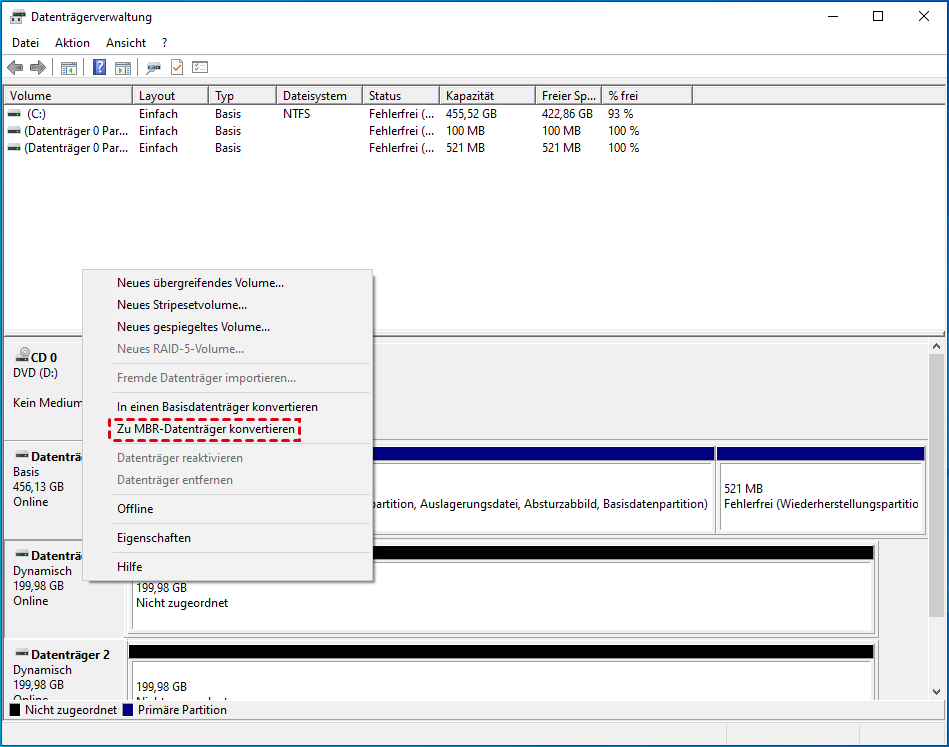Open Eigenschaften from the context menu
The height and width of the screenshot is (747, 949).
click(154, 538)
